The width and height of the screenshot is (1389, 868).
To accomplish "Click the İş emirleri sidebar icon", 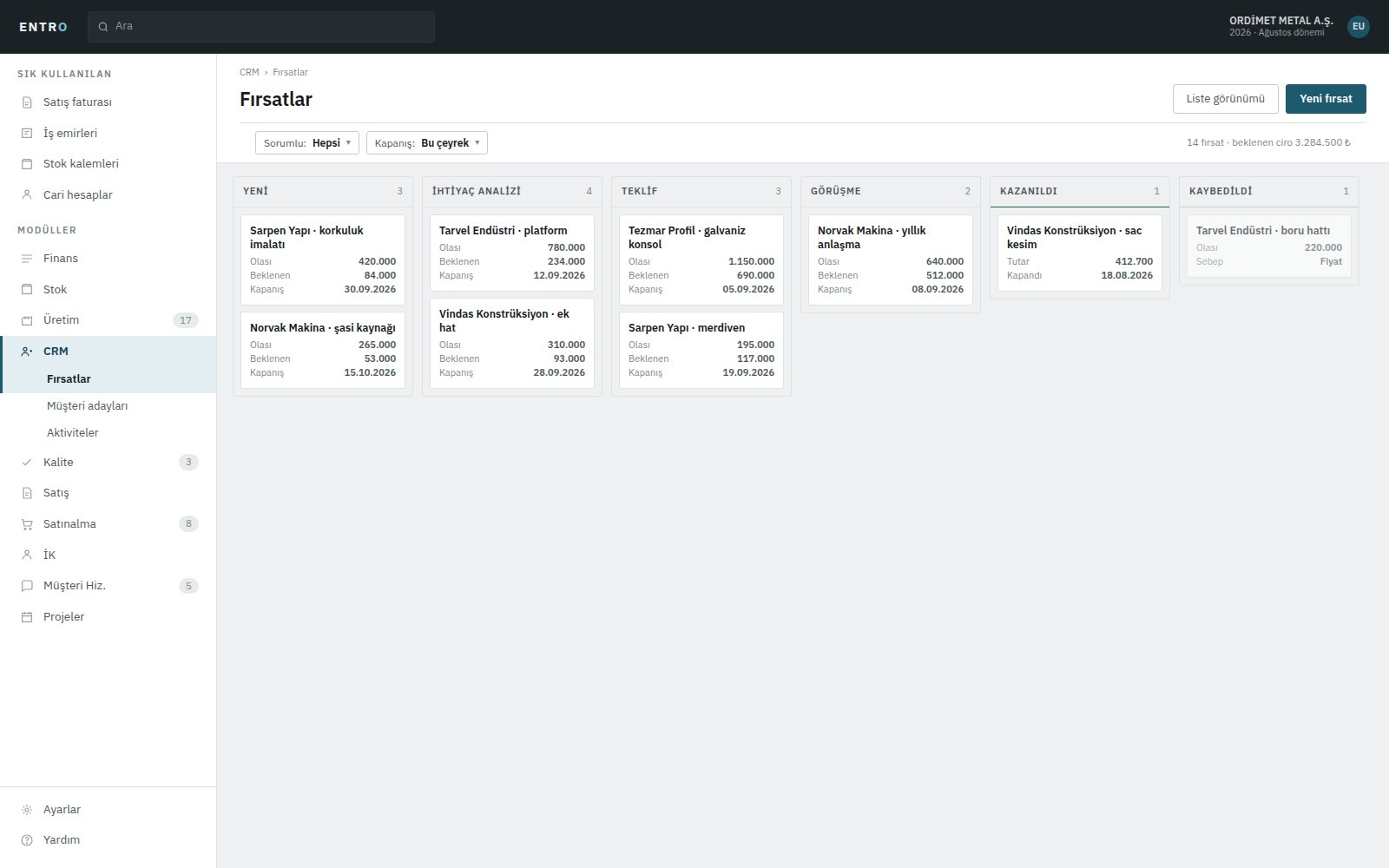I will click(x=27, y=133).
